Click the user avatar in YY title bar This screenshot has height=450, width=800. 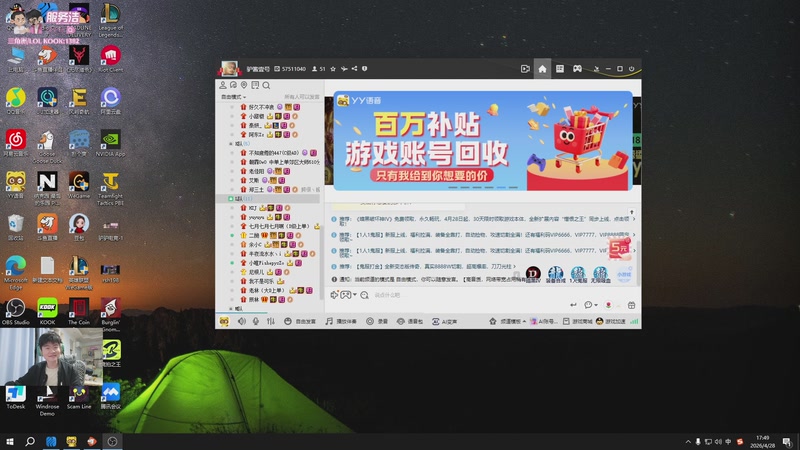point(229,69)
